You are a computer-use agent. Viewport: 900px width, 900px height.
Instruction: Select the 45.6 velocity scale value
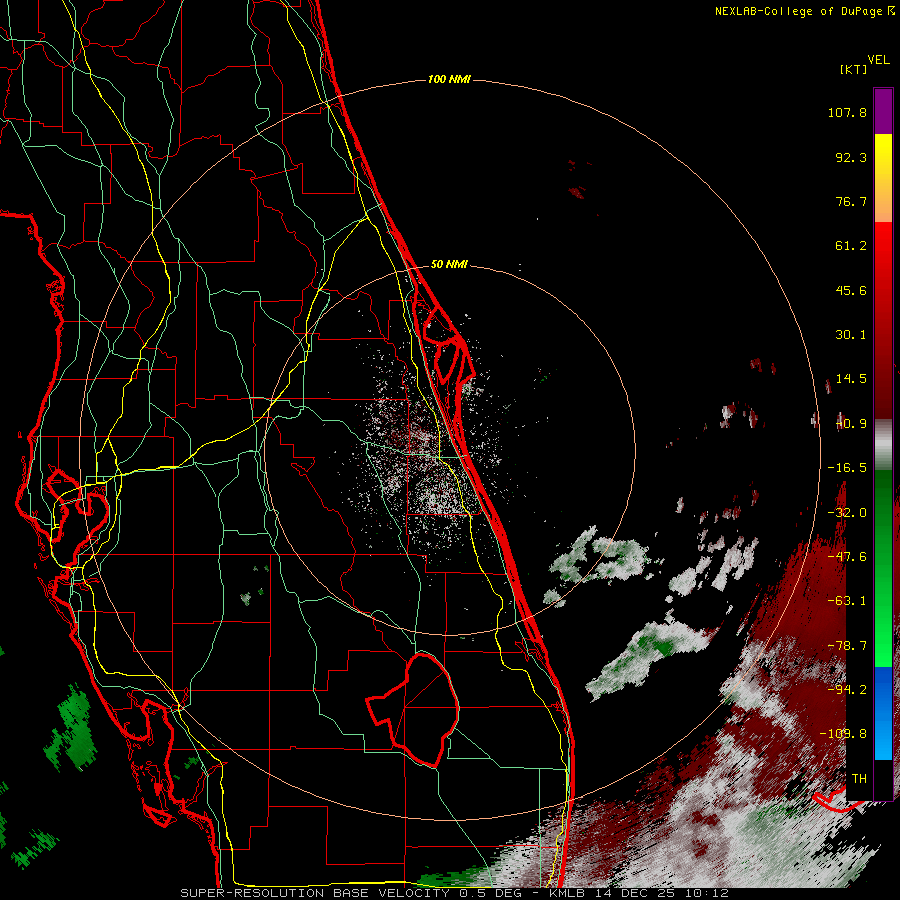[851, 290]
